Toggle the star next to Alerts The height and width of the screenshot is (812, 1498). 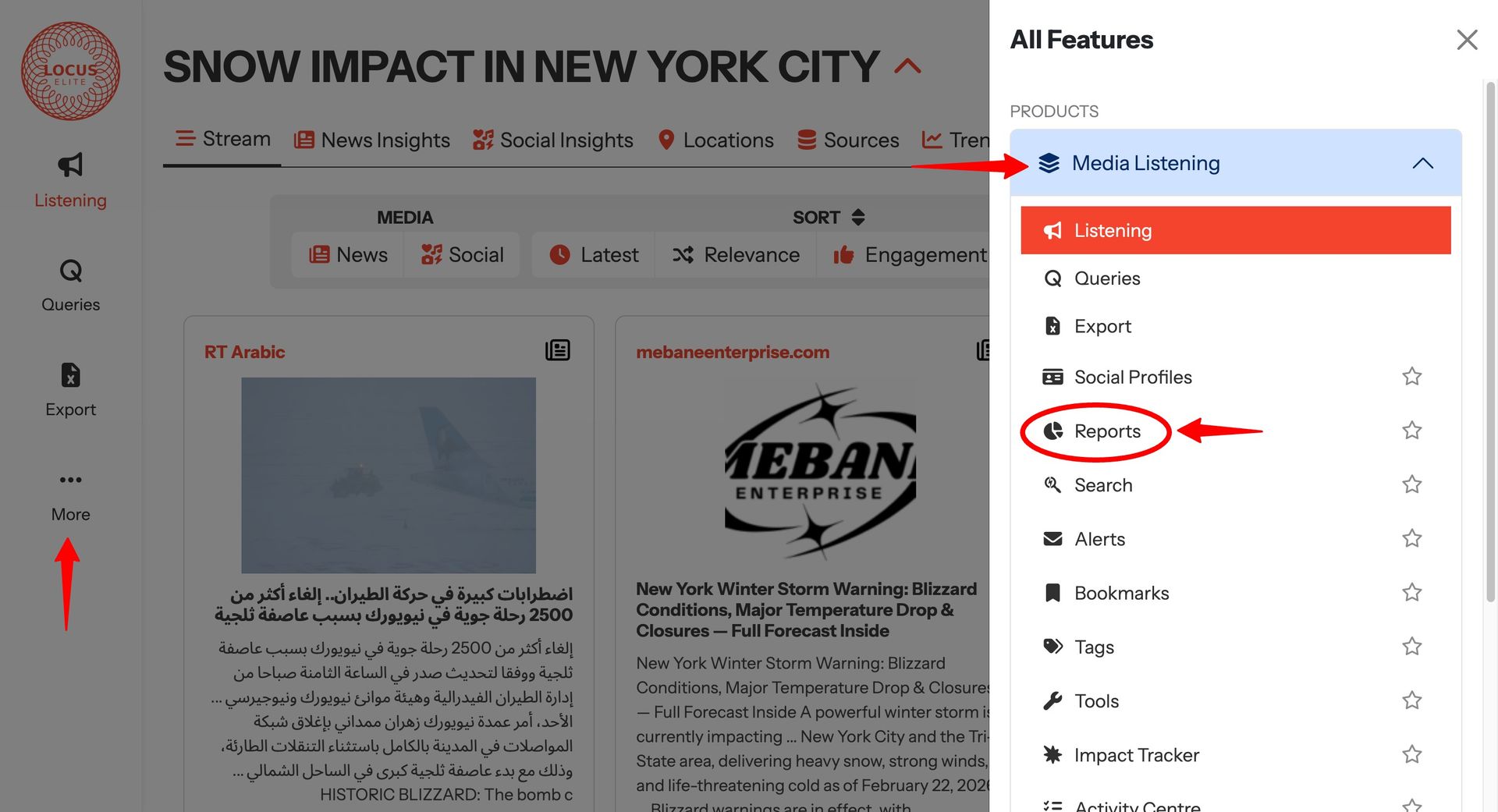[1411, 538]
